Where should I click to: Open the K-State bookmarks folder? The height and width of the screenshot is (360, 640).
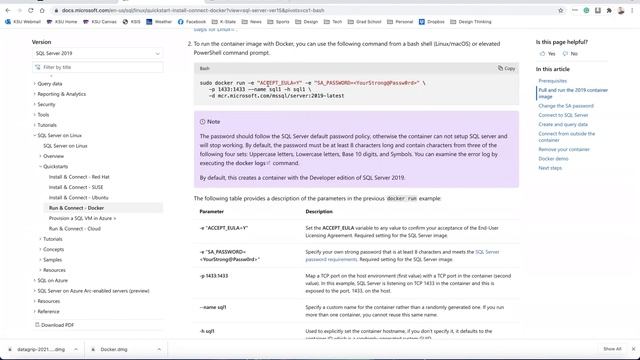(224, 22)
